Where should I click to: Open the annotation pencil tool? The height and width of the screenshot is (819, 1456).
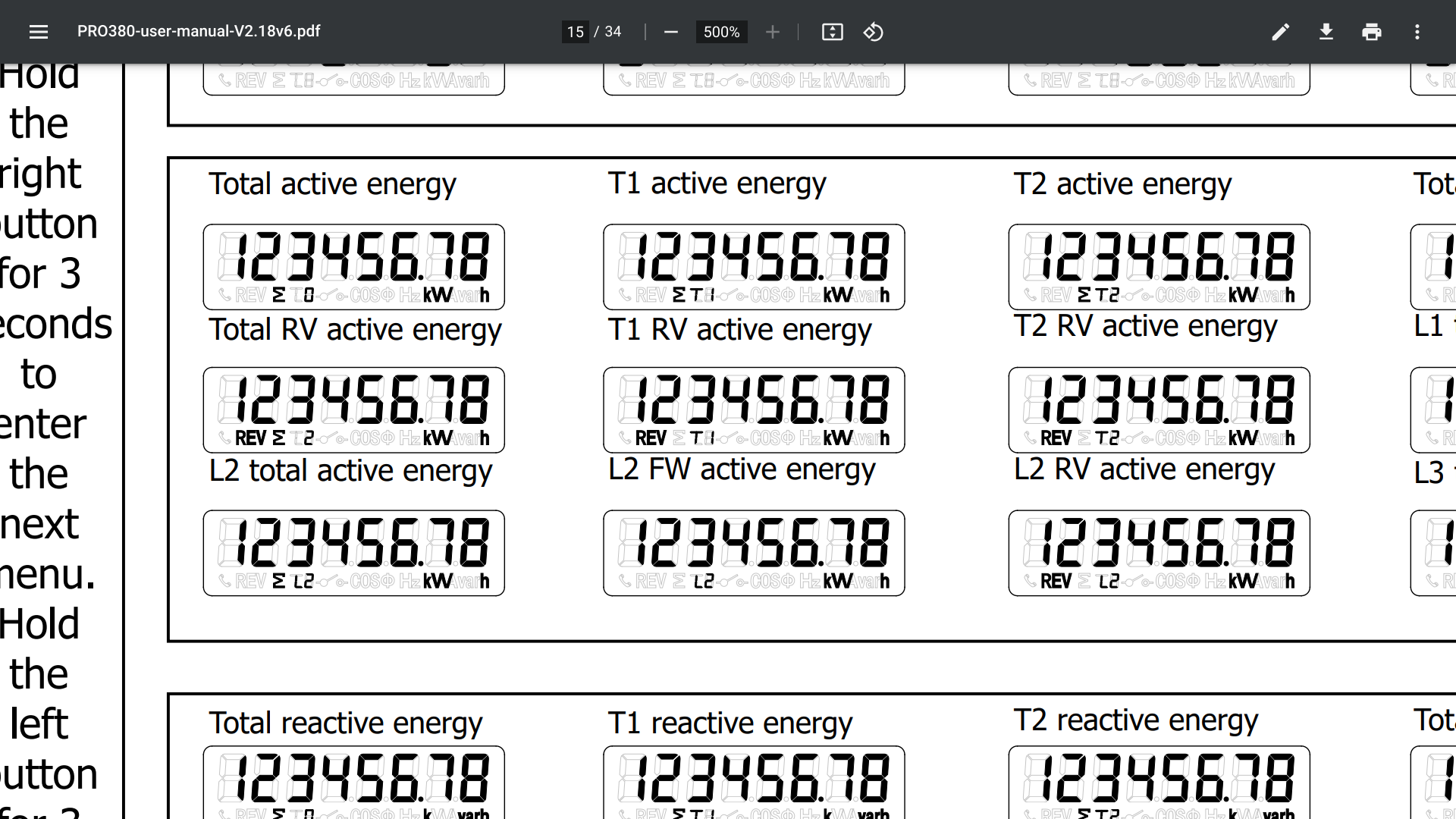coord(1280,32)
